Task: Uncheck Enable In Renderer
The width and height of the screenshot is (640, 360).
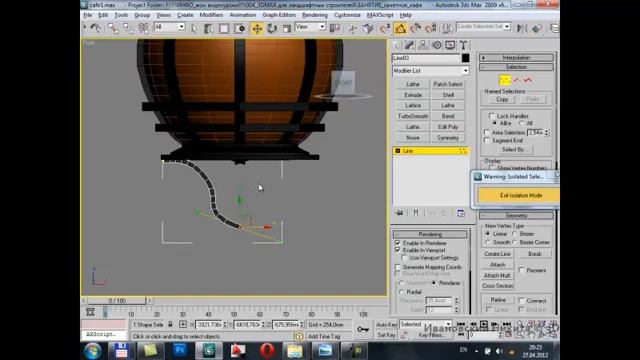Action: point(398,243)
